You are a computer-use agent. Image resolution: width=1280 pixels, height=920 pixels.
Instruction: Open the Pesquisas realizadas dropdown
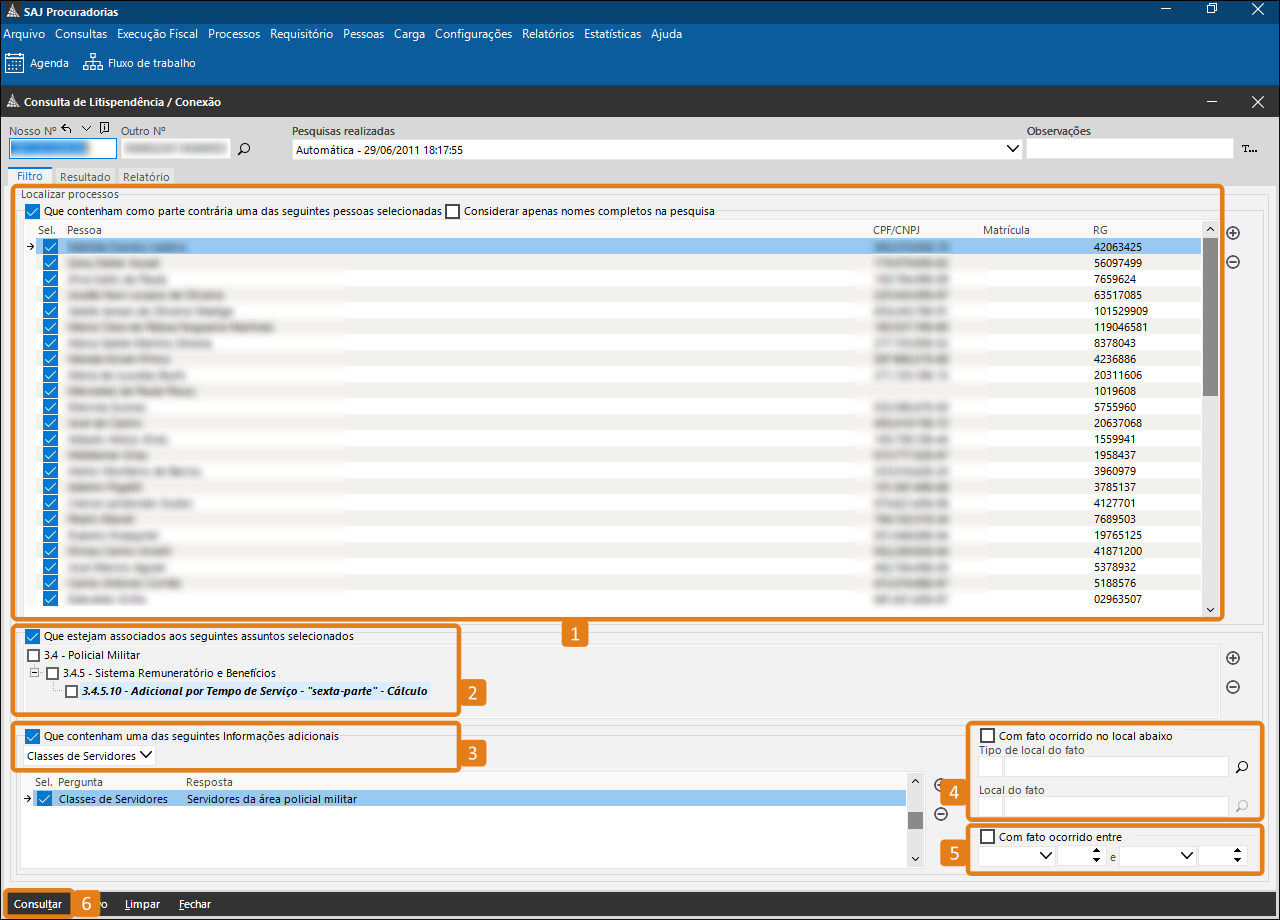click(1011, 150)
